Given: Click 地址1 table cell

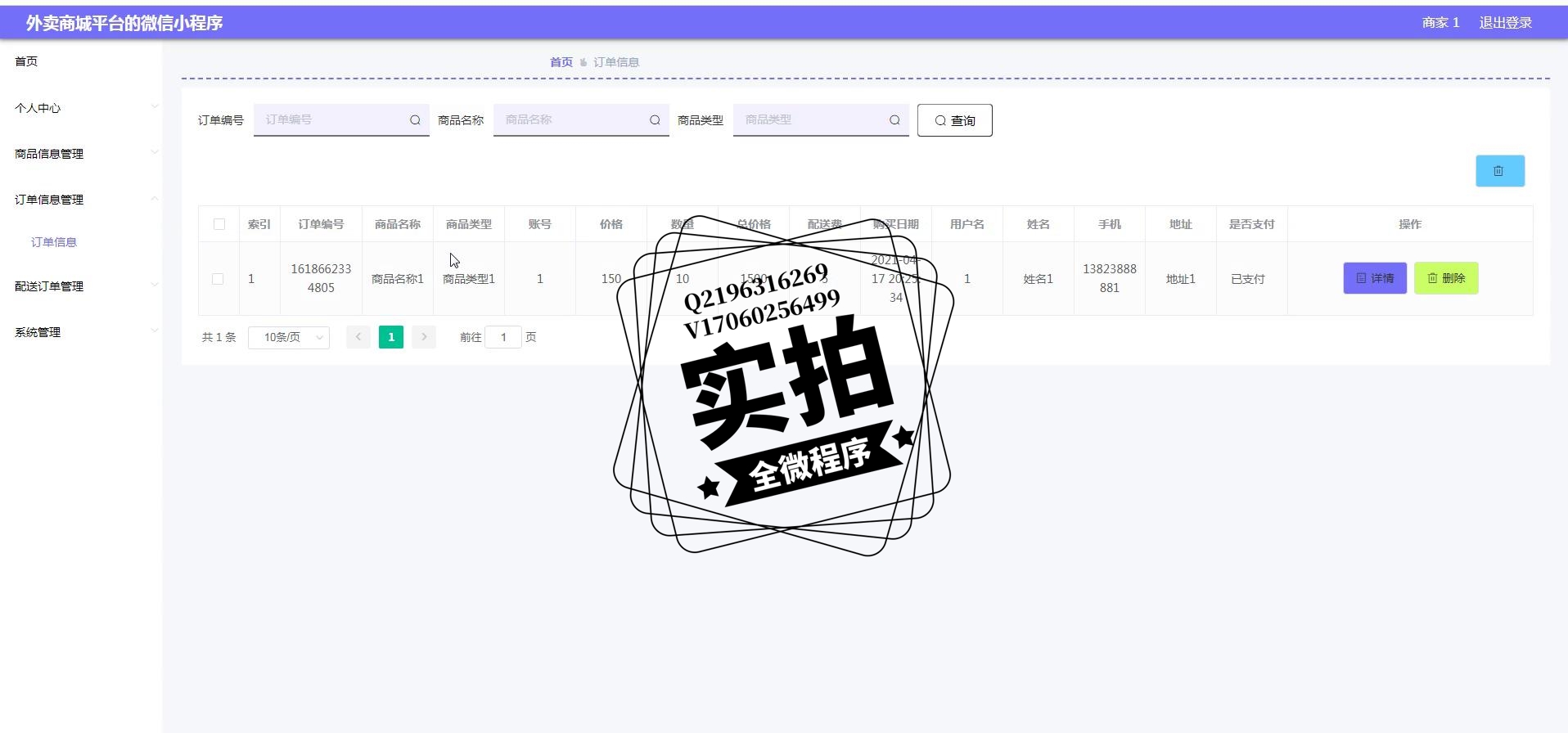Looking at the screenshot, I should (1181, 279).
